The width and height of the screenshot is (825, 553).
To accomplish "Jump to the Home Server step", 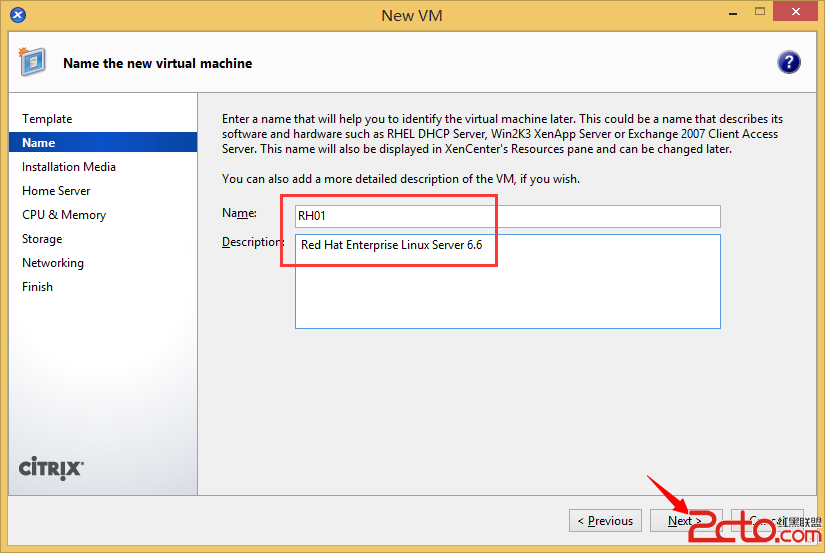I will (56, 191).
